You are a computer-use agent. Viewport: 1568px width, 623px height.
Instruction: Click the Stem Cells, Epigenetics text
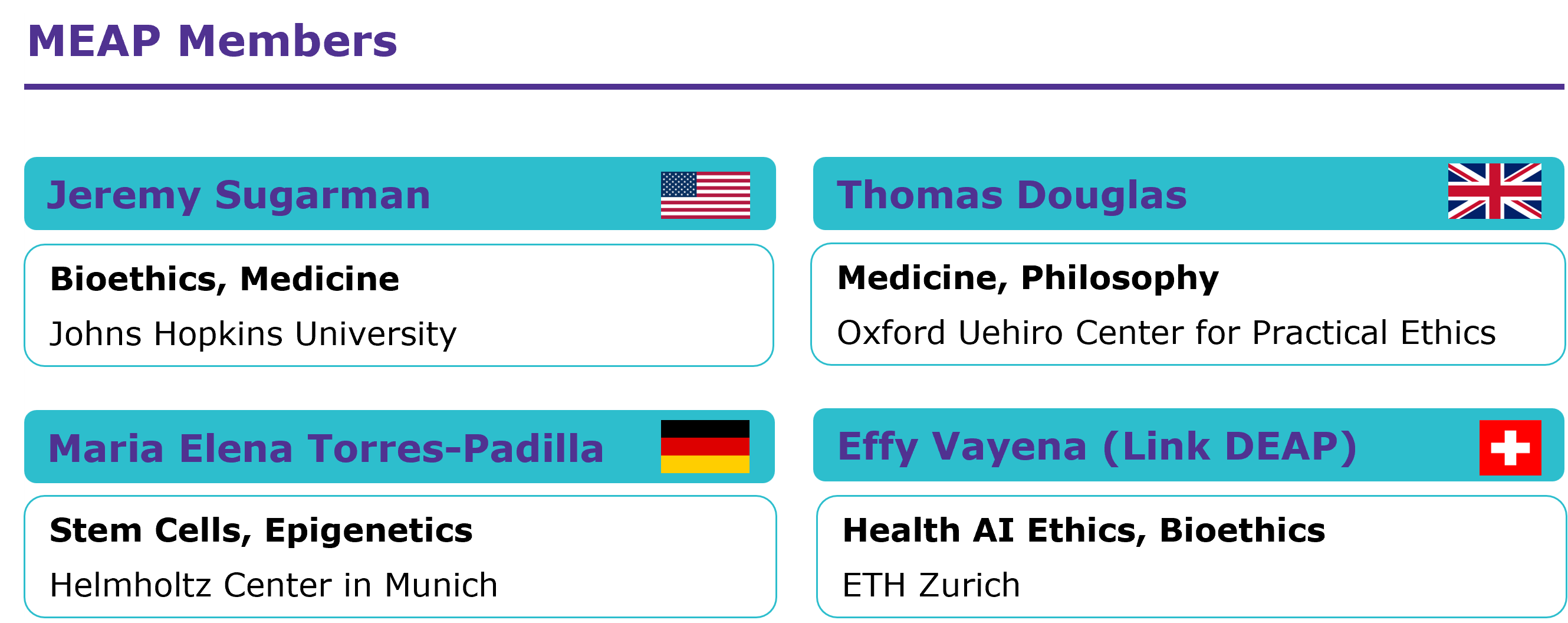point(261,530)
